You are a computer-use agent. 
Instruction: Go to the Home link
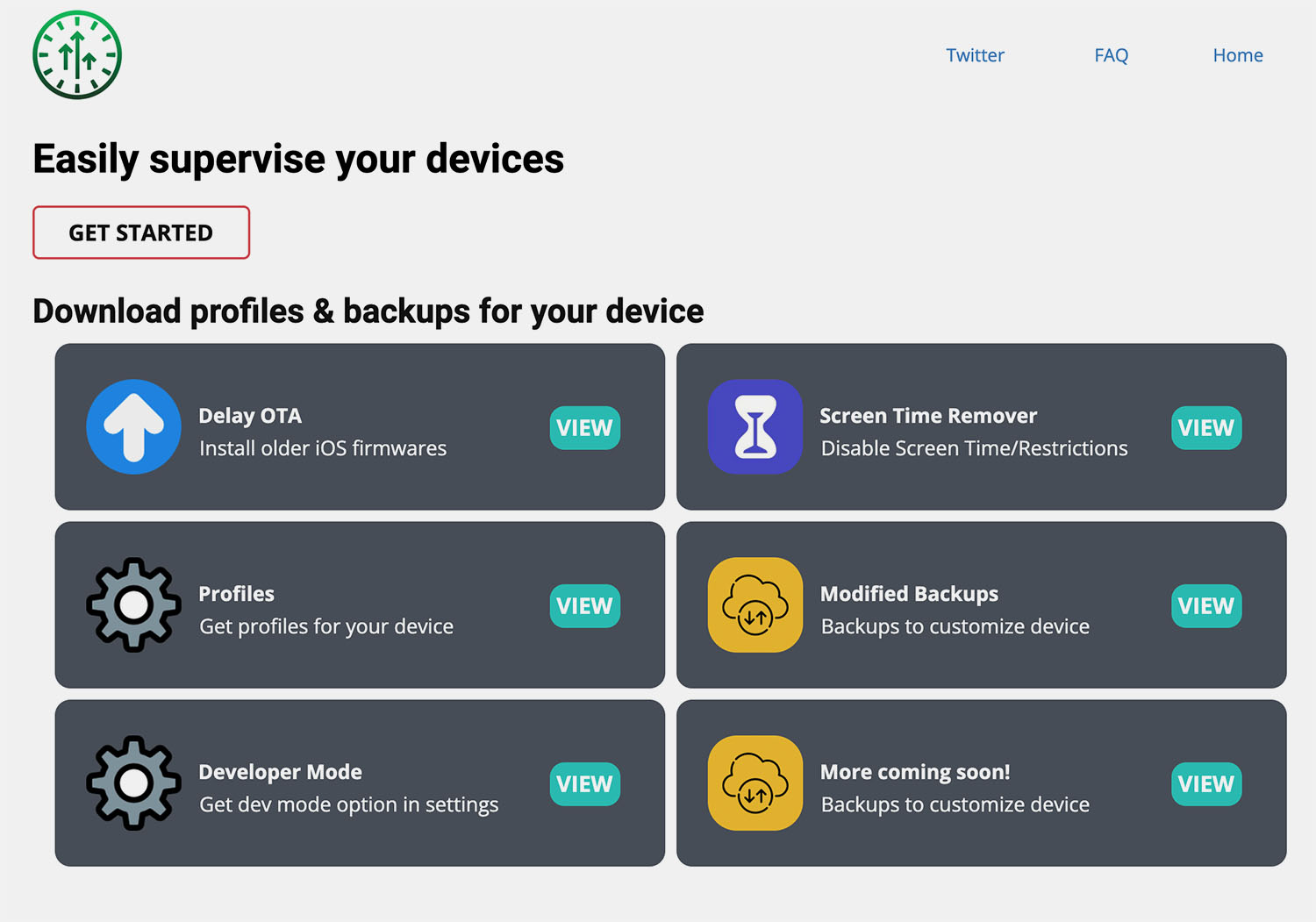(1238, 55)
